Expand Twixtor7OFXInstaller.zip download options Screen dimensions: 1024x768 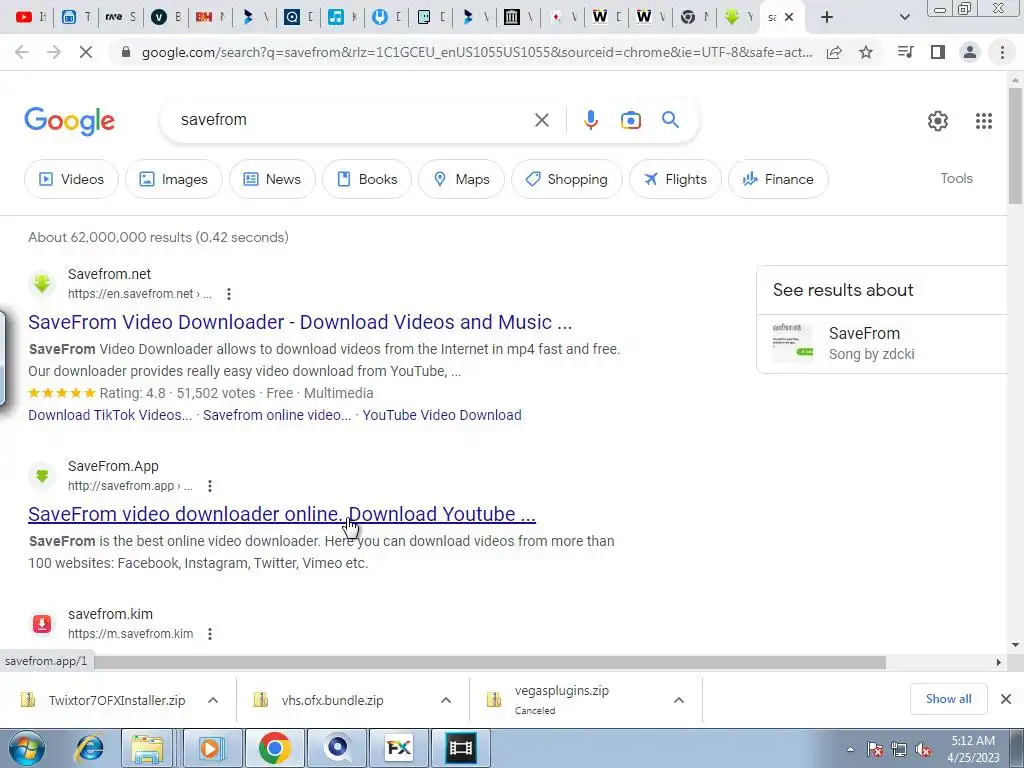(x=212, y=700)
